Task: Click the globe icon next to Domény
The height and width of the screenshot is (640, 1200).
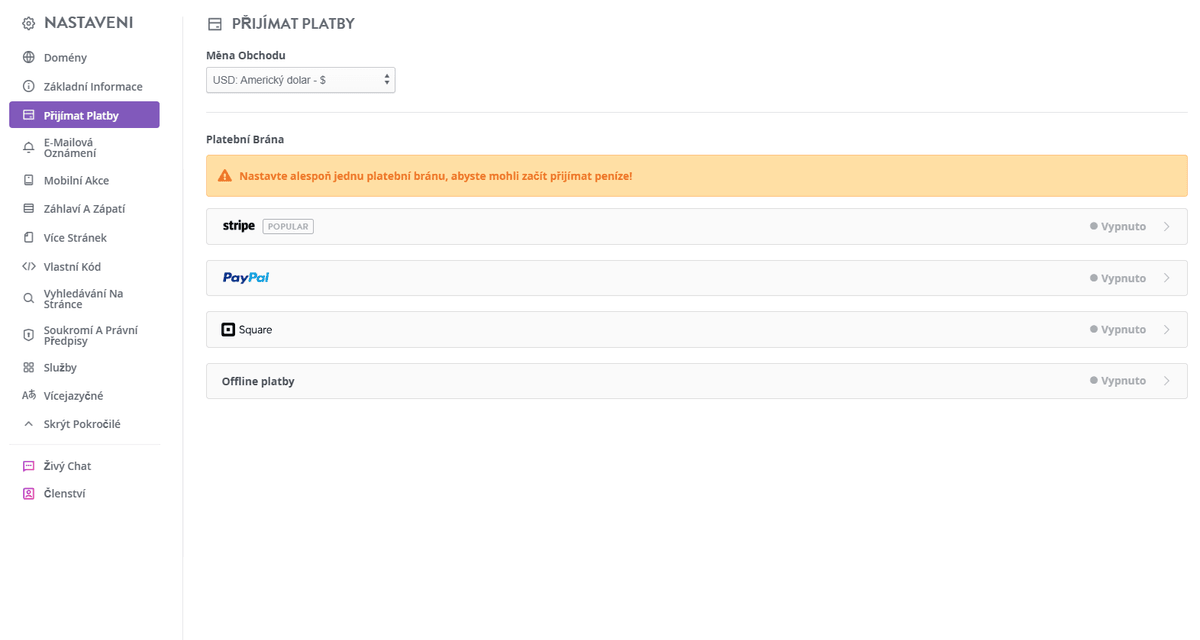Action: [29, 58]
